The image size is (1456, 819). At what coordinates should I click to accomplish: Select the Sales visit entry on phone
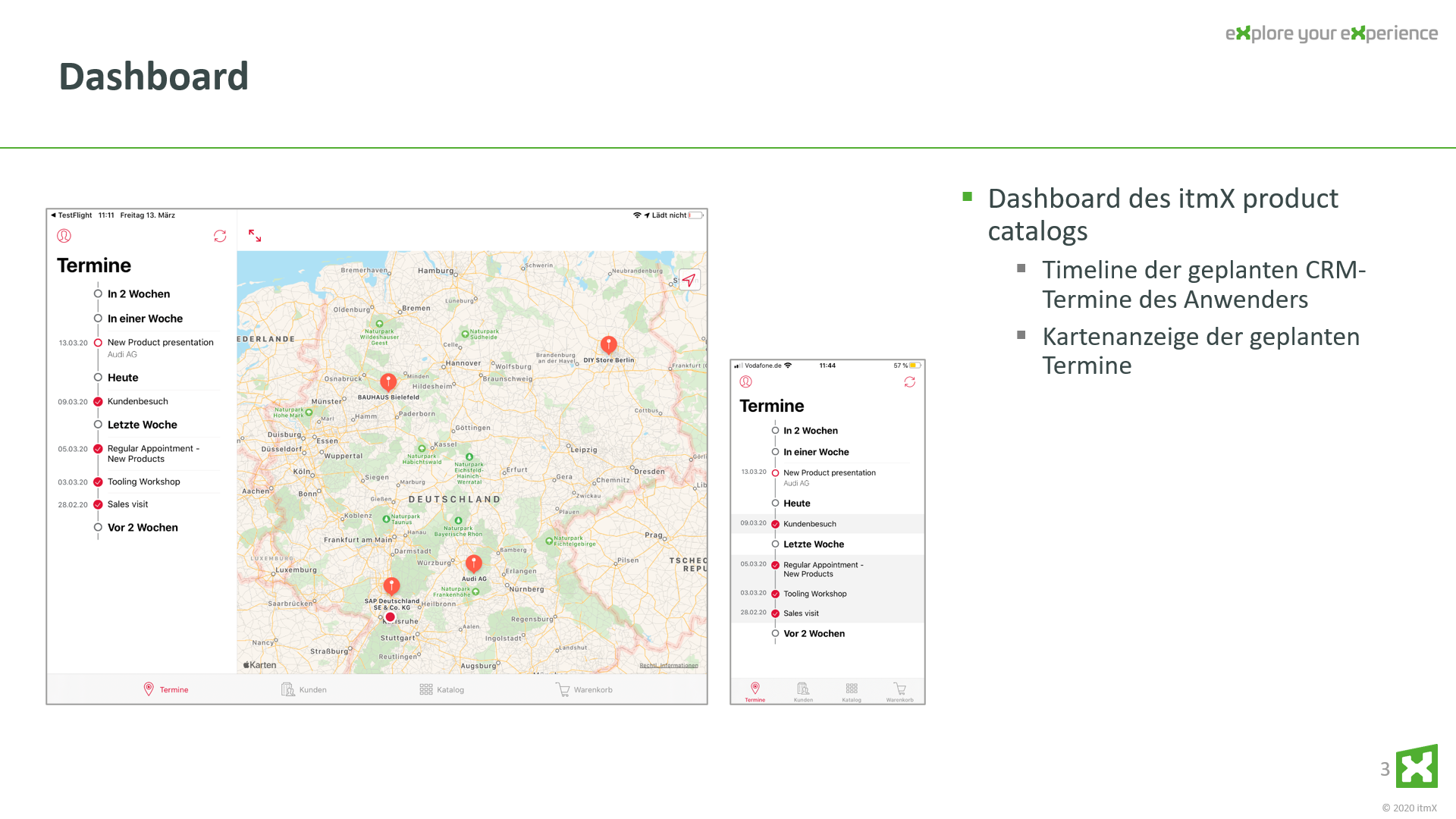(x=801, y=613)
